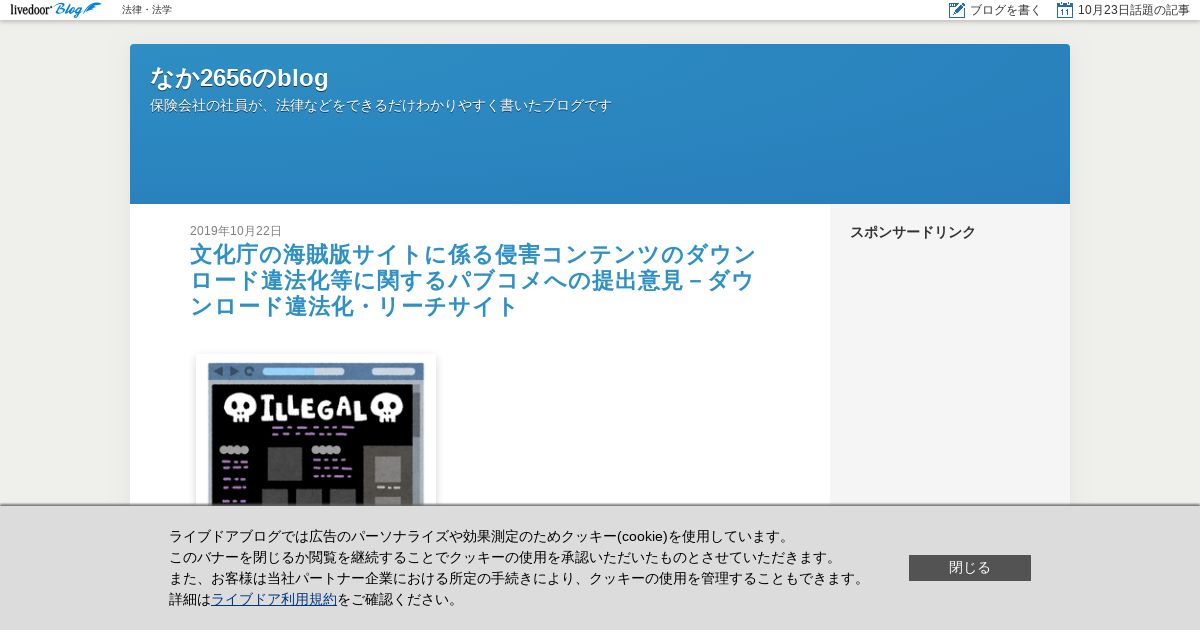Click the post date 2019年10月22日
The width and height of the screenshot is (1200, 630).
point(236,231)
